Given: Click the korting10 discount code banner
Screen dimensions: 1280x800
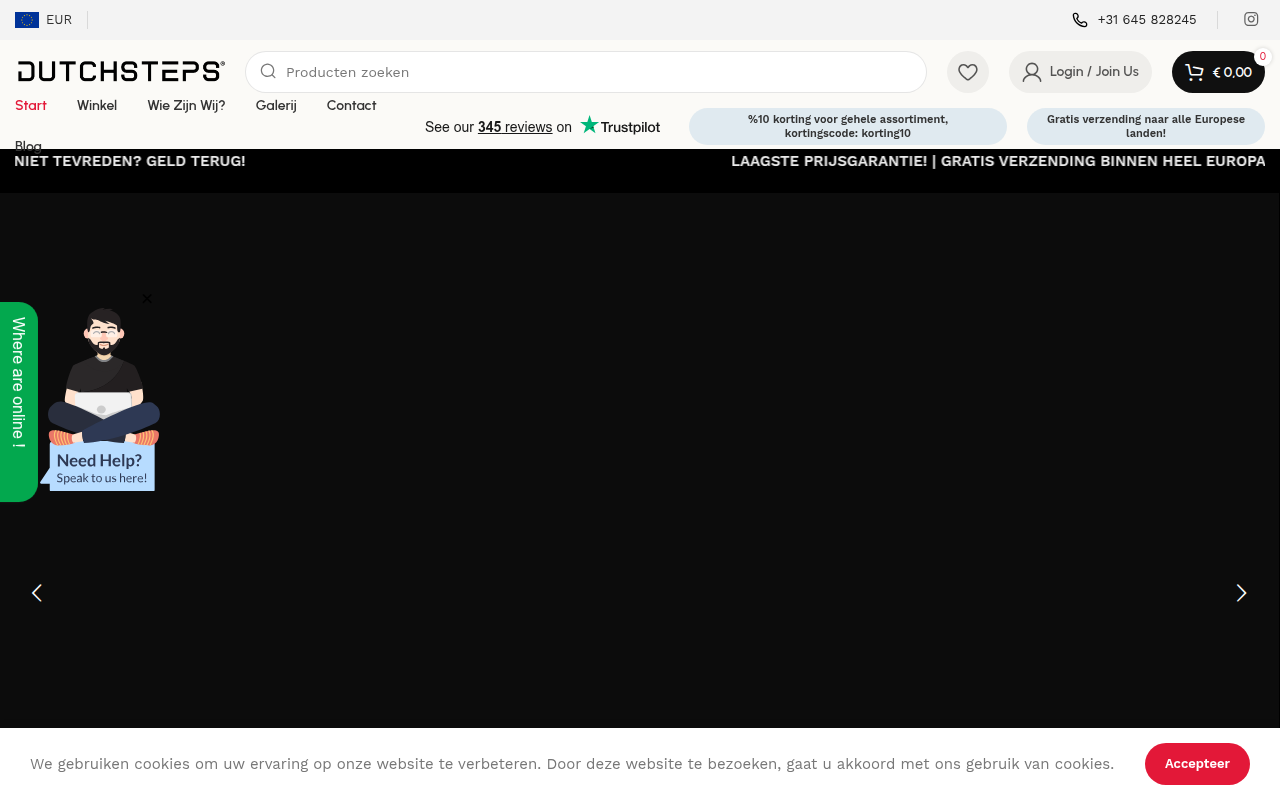Looking at the screenshot, I should click(x=848, y=126).
